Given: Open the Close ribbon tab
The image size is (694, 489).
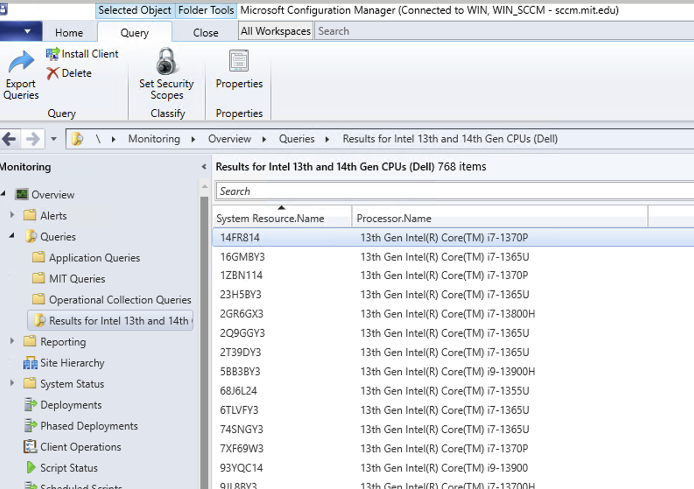Looking at the screenshot, I should 205,33.
